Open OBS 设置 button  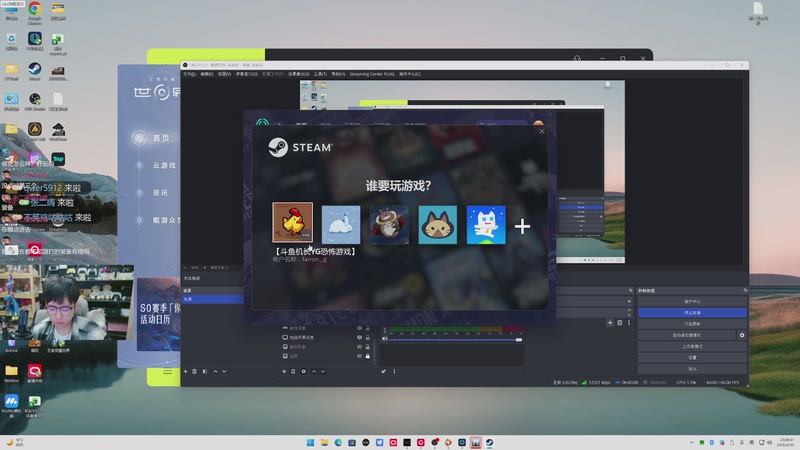click(x=692, y=358)
